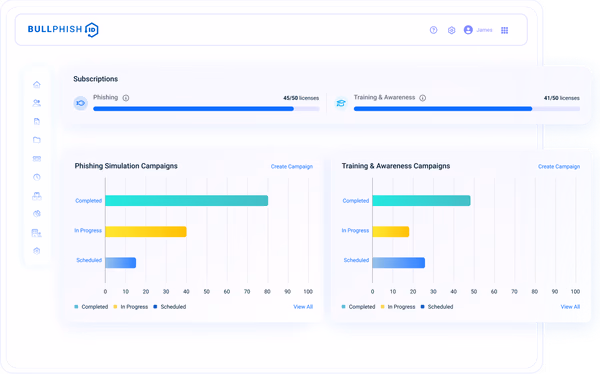The height and width of the screenshot is (374, 600).
Task: Toggle Scheduled legend in Training & Awareness chart
Action: coord(437,307)
